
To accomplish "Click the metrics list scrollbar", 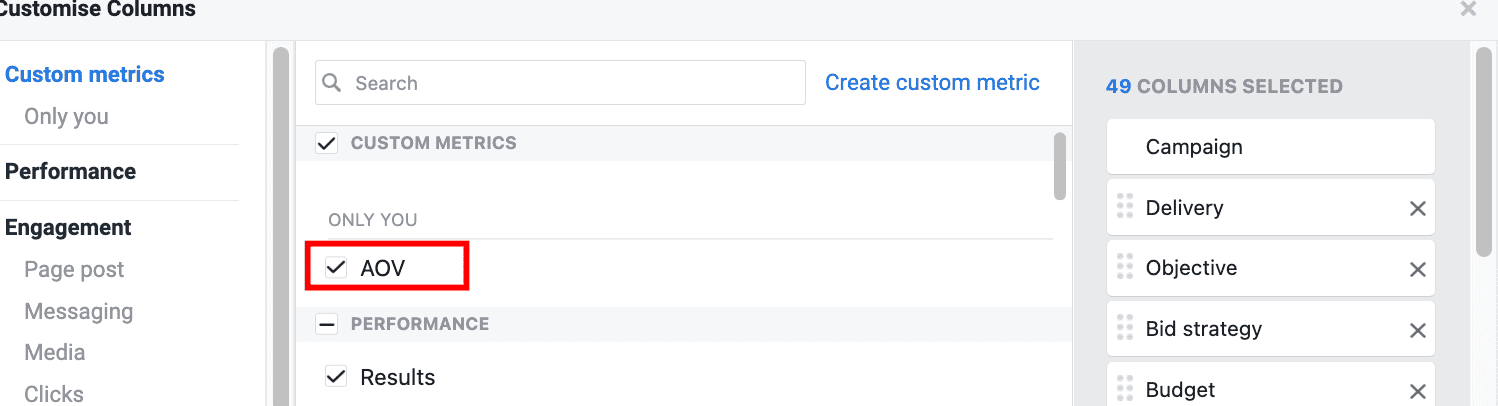I will click(x=1060, y=166).
